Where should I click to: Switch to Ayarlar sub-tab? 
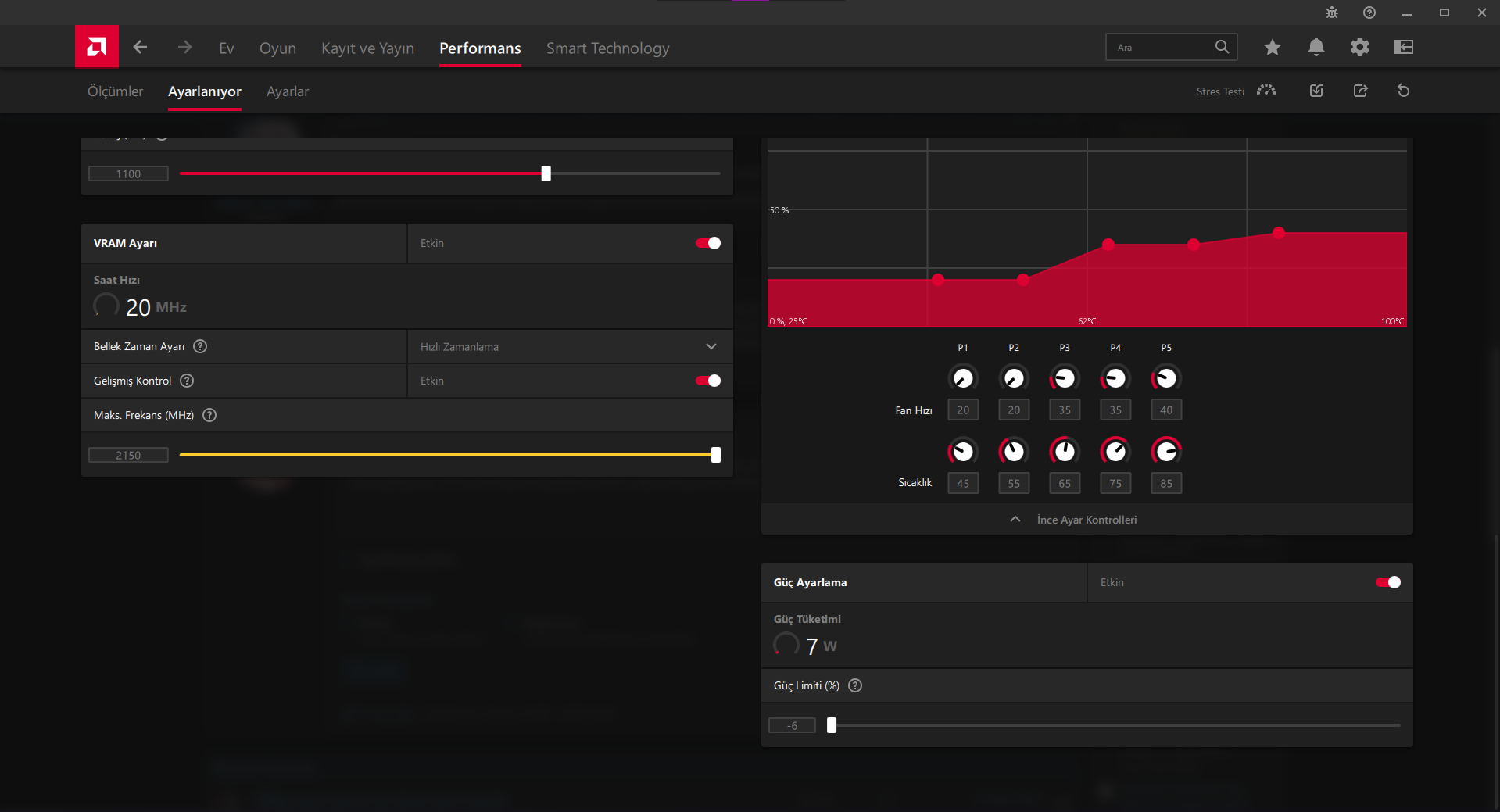[288, 91]
